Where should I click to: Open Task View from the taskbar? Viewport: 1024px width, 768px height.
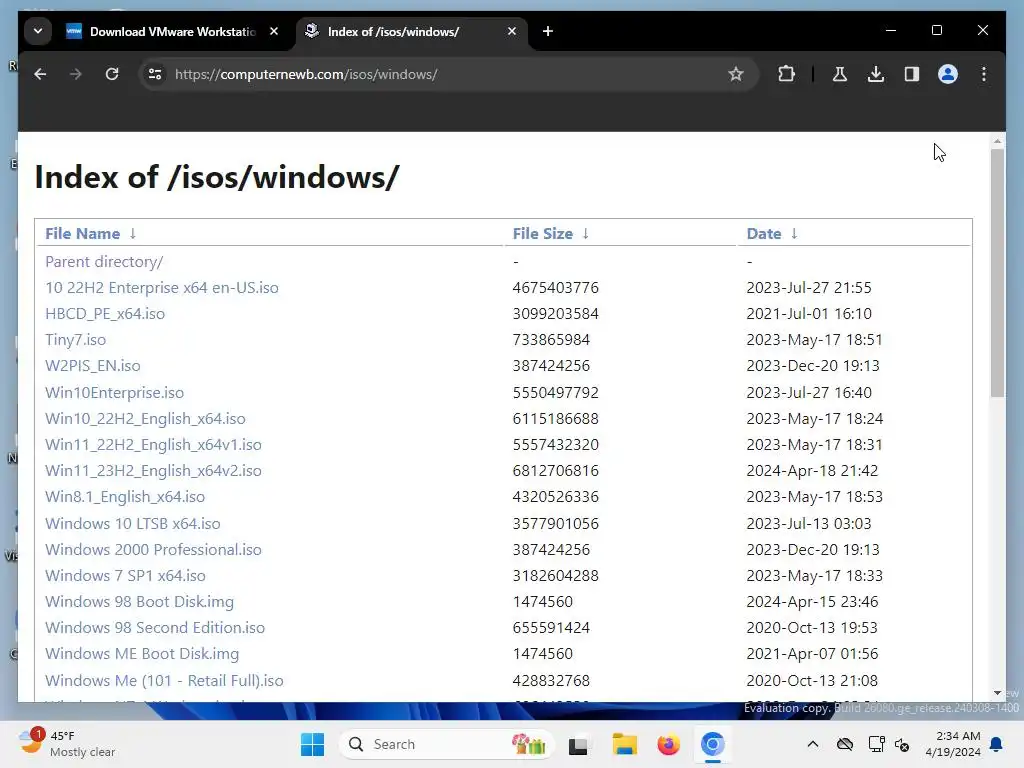pyautogui.click(x=578, y=744)
